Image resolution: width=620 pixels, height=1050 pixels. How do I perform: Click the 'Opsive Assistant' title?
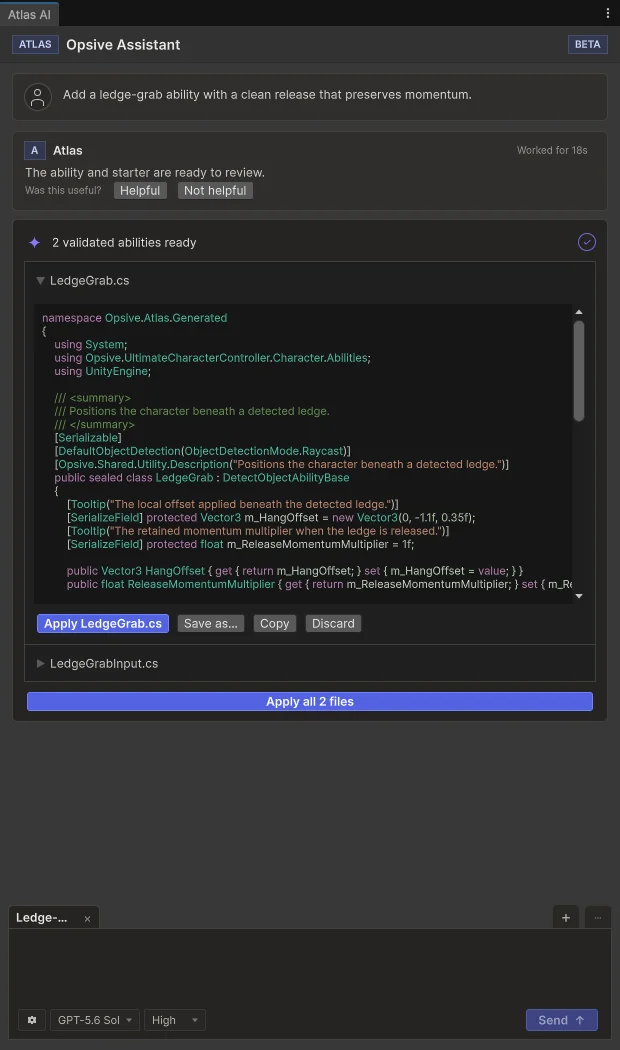click(123, 44)
